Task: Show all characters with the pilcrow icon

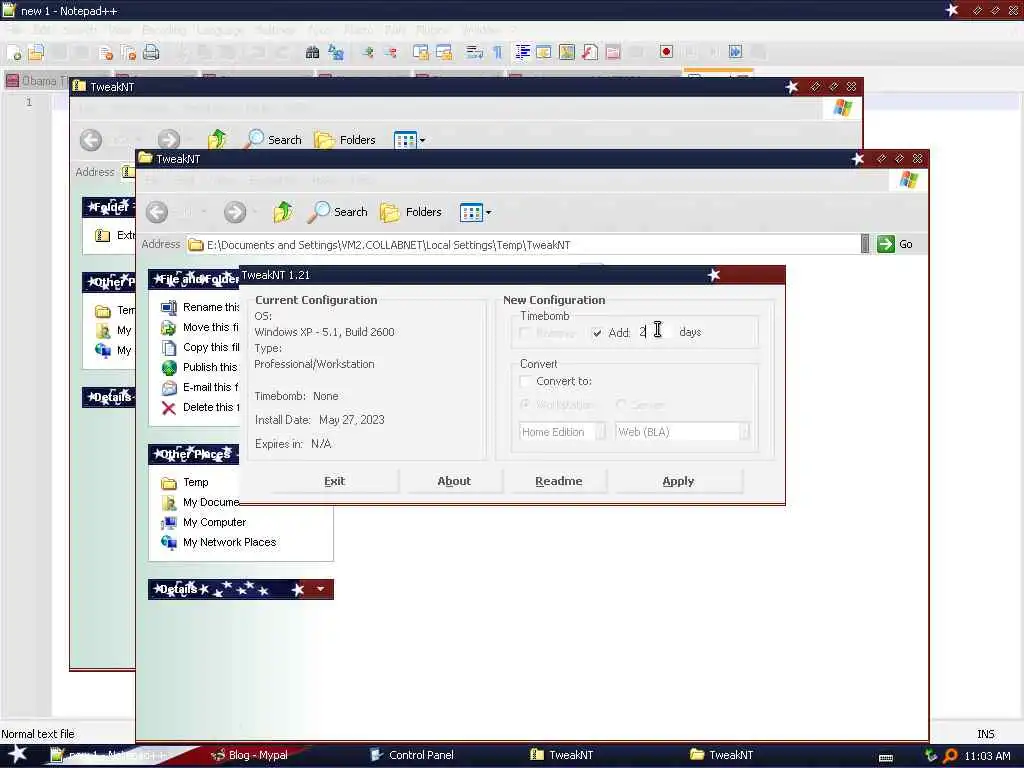Action: click(498, 52)
